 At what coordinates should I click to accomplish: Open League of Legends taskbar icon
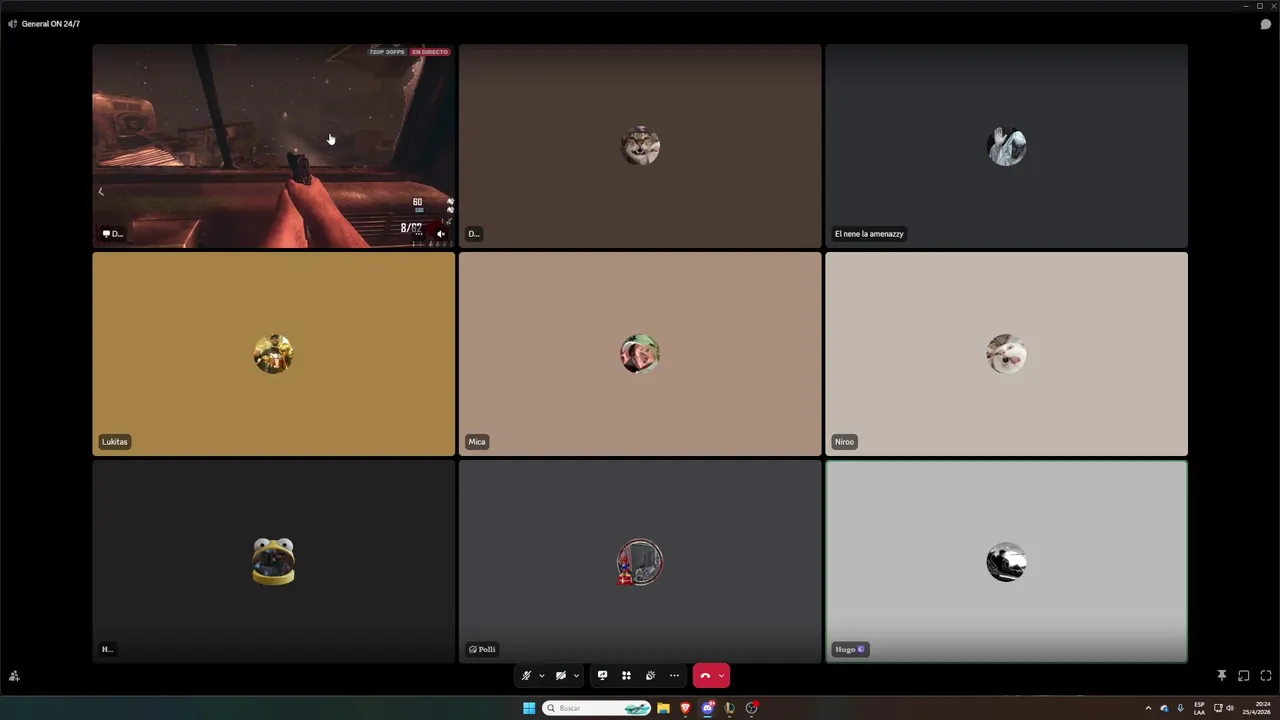(x=729, y=708)
